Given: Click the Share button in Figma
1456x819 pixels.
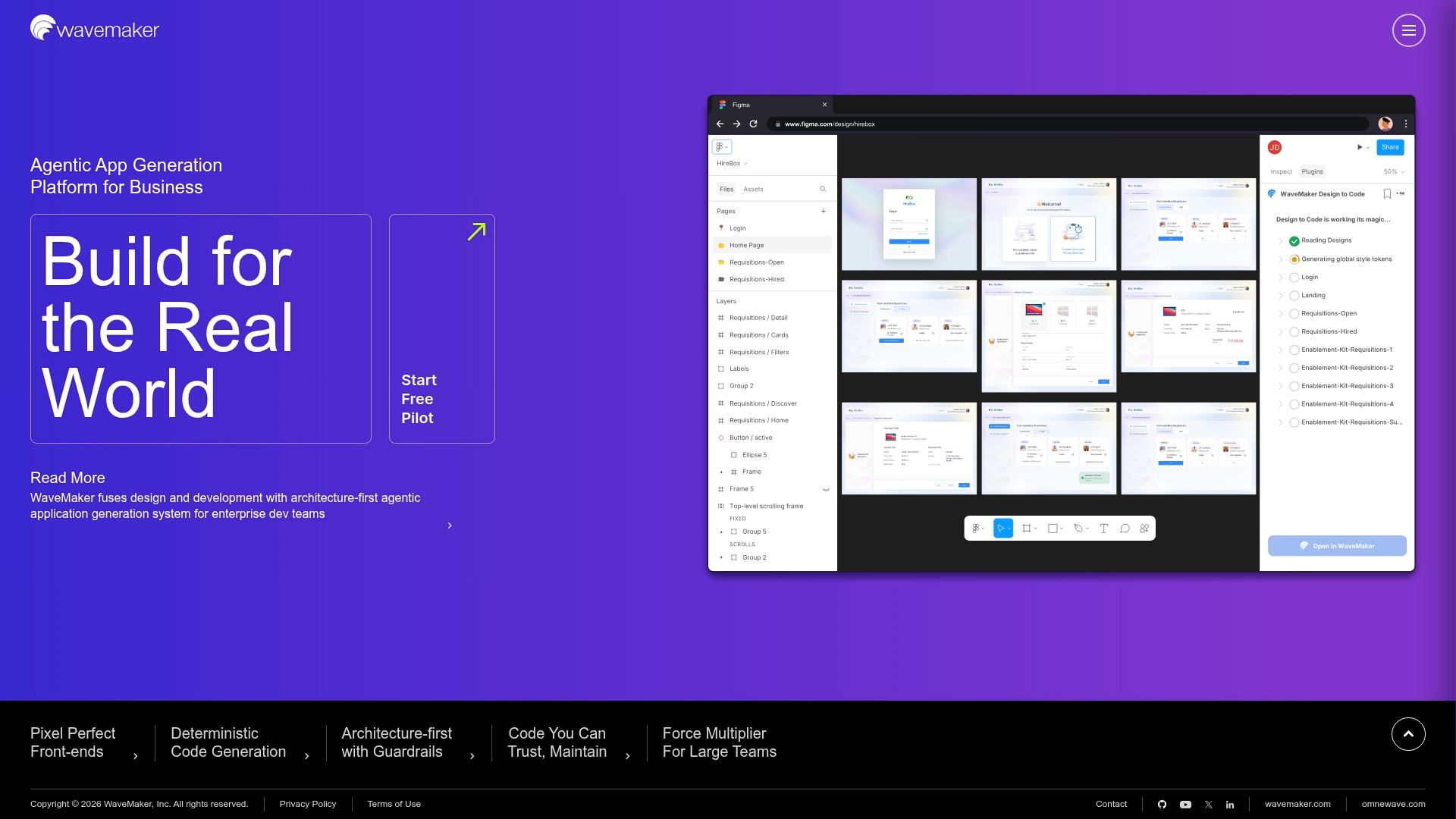Looking at the screenshot, I should point(1390,147).
